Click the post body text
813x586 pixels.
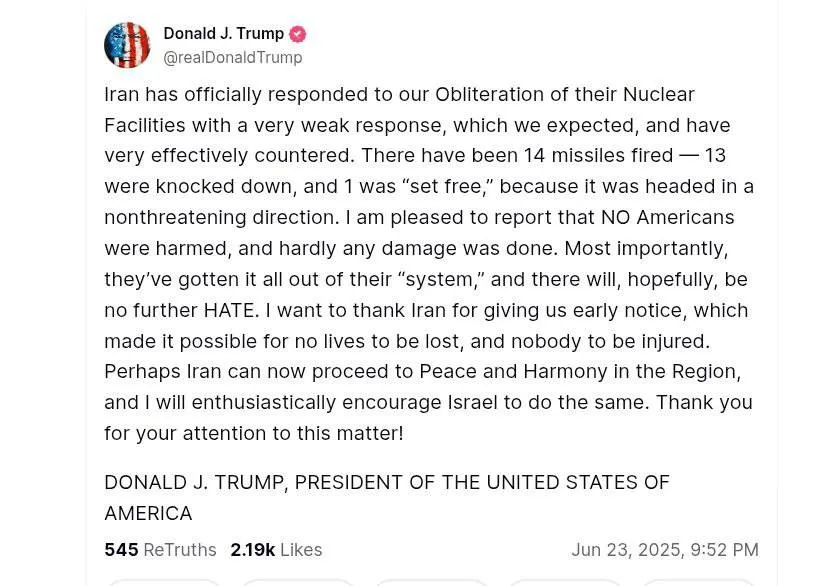point(429,263)
